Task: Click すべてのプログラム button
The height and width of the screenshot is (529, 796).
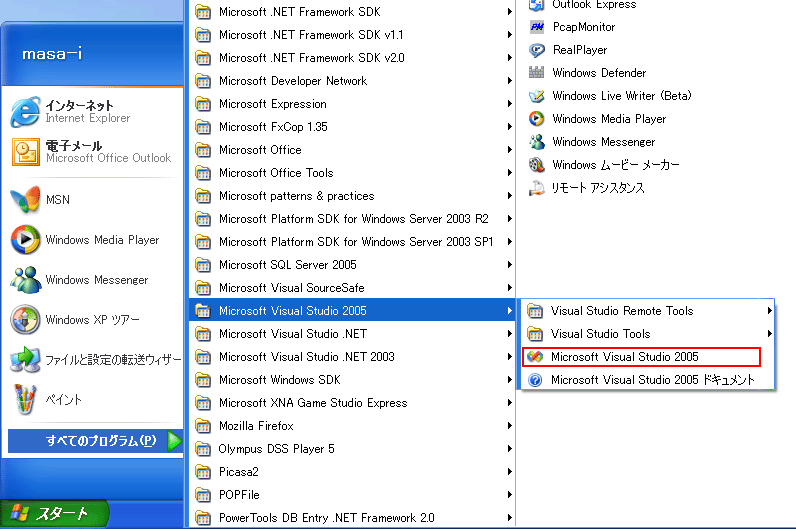Action: click(95, 441)
